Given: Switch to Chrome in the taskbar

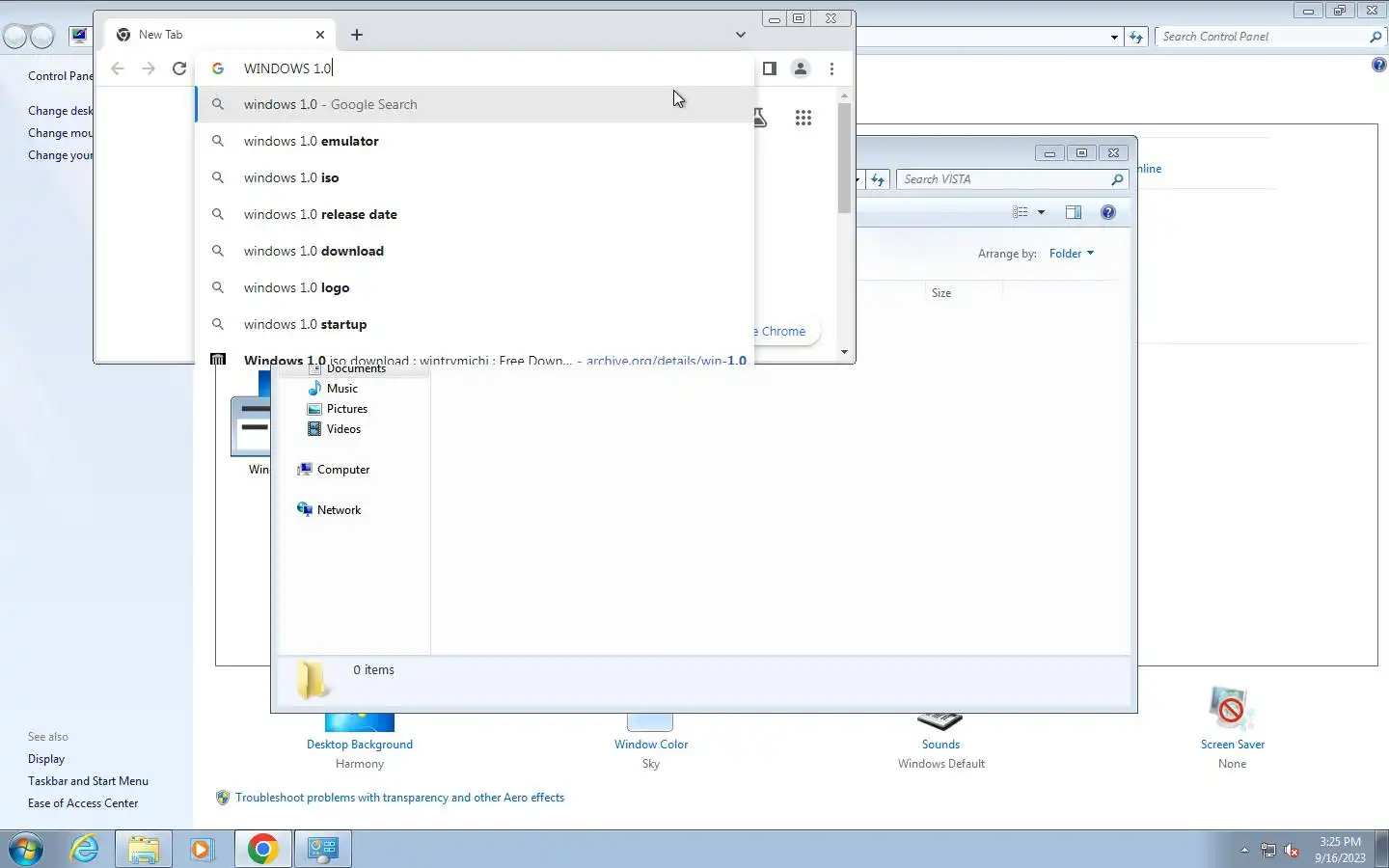Looking at the screenshot, I should (x=262, y=849).
